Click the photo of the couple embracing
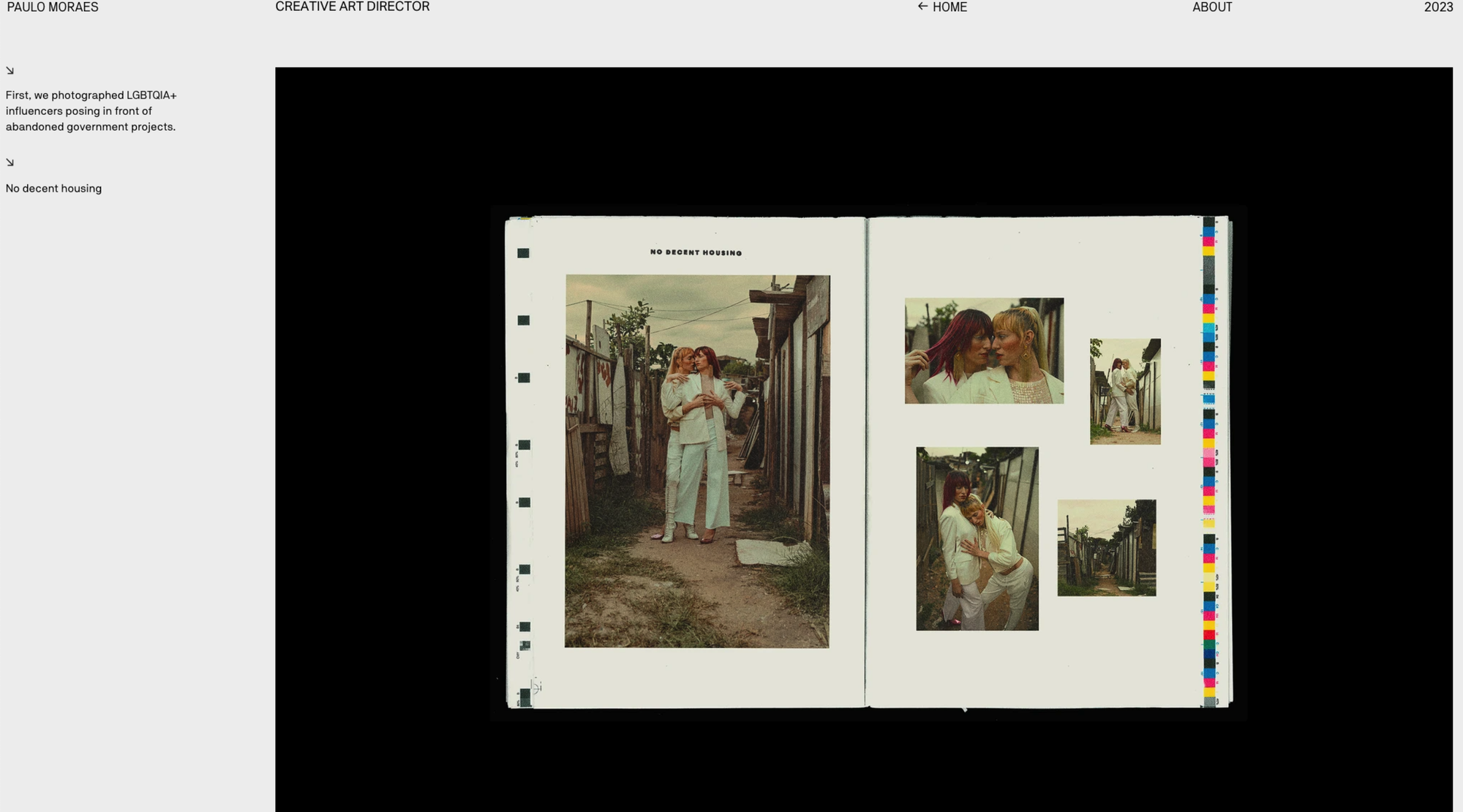The image size is (1463, 812). click(x=977, y=538)
